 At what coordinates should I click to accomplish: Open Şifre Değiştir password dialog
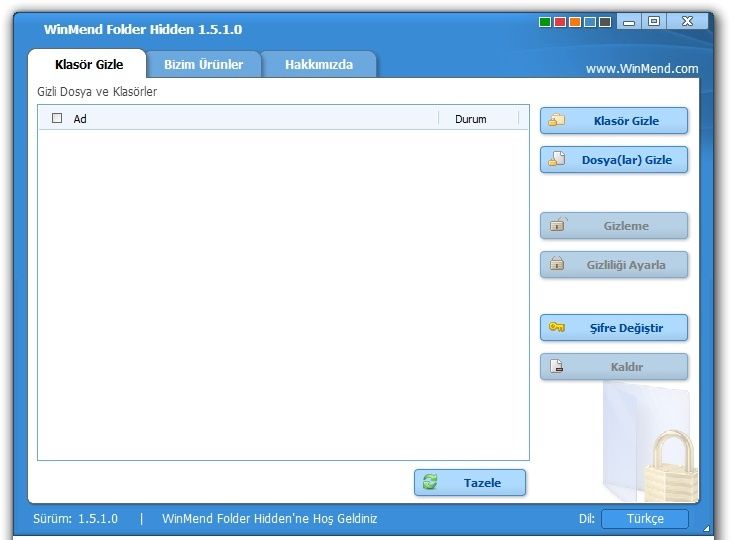click(614, 328)
